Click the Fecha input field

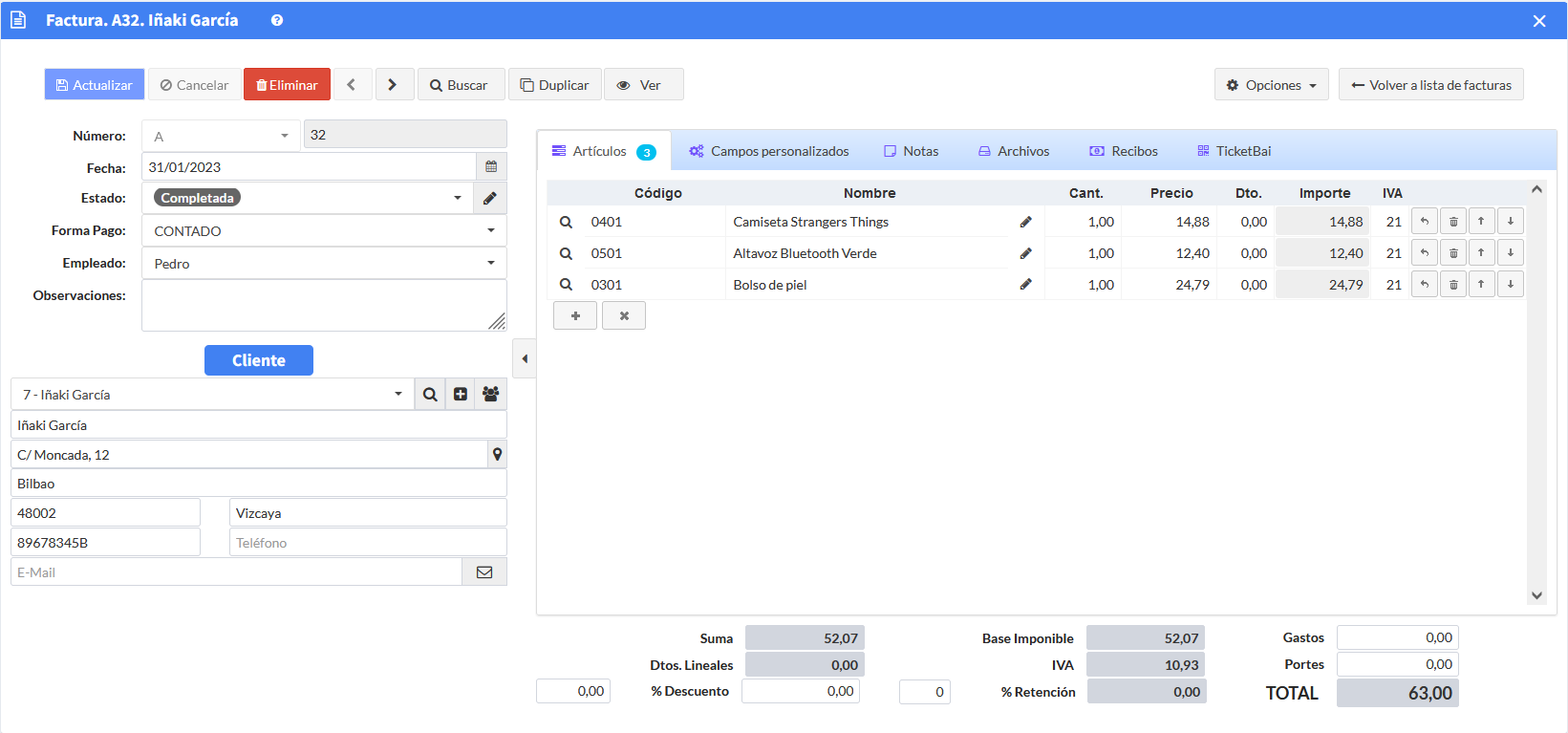point(309,166)
